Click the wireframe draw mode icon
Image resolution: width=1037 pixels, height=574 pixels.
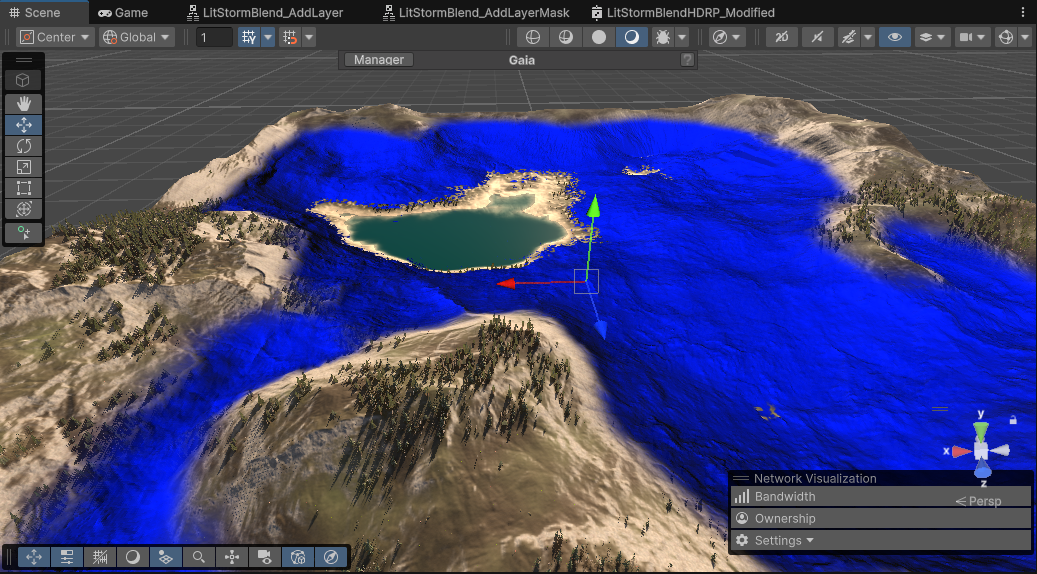(533, 37)
